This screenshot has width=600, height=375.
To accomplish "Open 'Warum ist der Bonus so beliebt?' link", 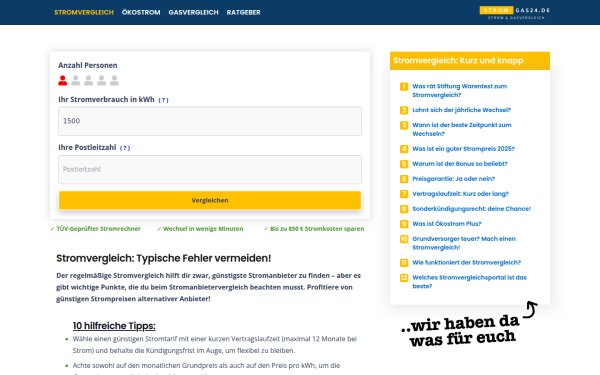I will point(460,164).
